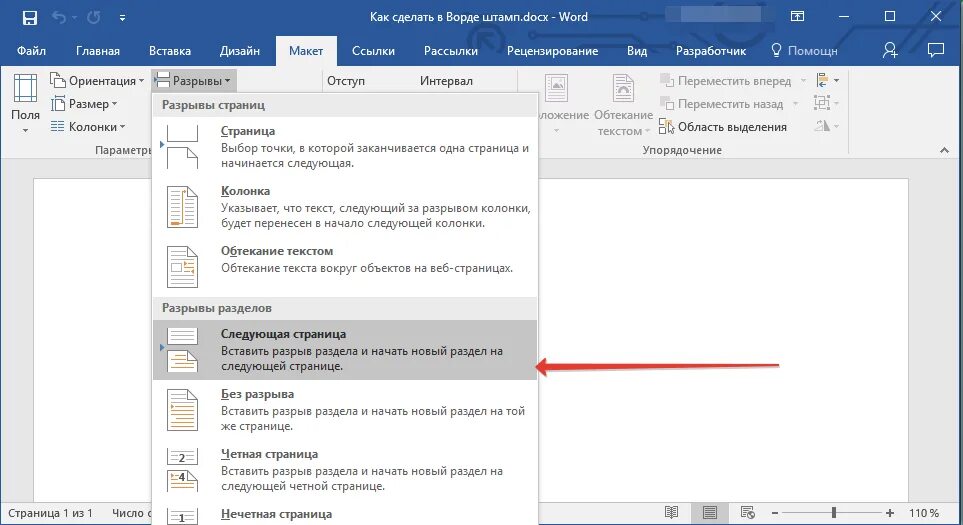Collapse the ribbon with the chevron
963x525 pixels.
click(x=945, y=150)
